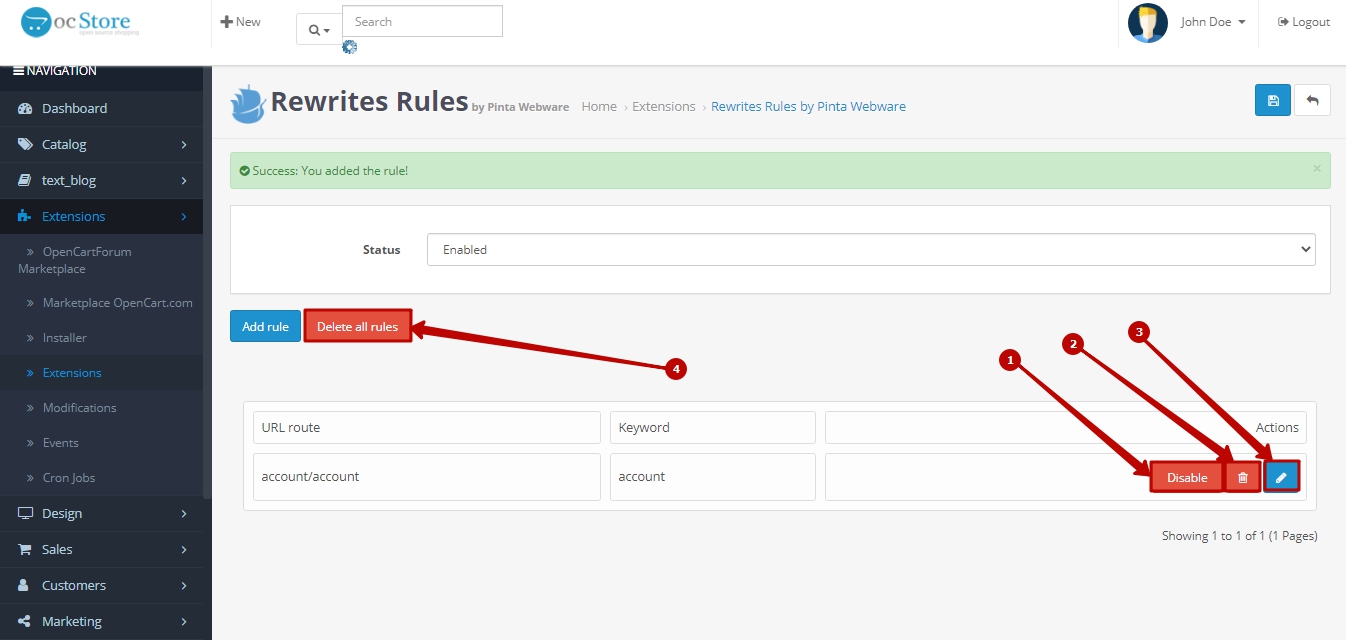Screen dimensions: 1346x640
Task: Open the Status Enabled dropdown
Action: coord(870,250)
